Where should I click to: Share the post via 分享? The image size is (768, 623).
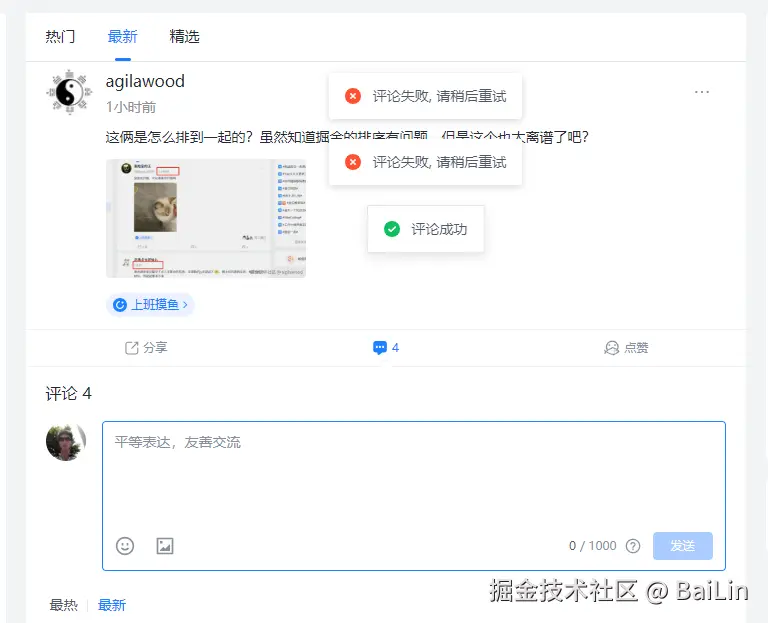click(x=146, y=348)
